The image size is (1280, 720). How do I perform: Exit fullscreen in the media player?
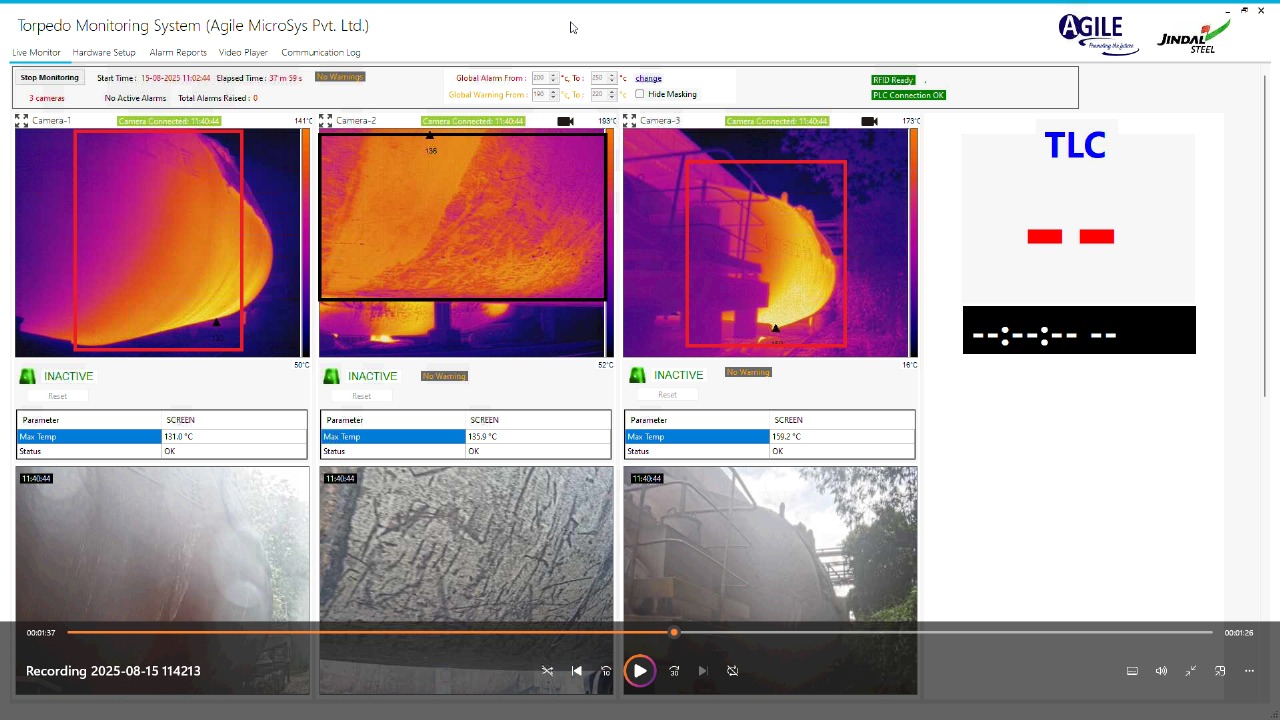click(1191, 671)
